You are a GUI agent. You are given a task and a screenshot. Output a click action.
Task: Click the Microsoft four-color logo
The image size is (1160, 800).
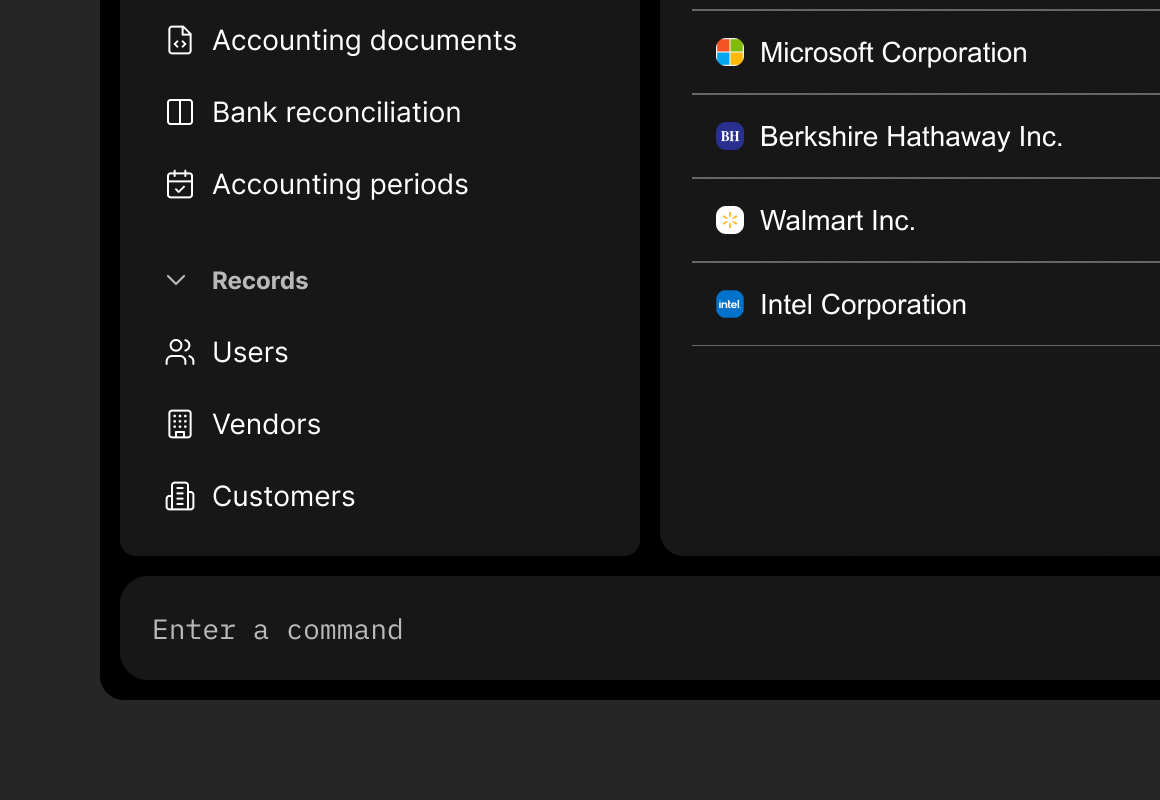click(x=730, y=52)
